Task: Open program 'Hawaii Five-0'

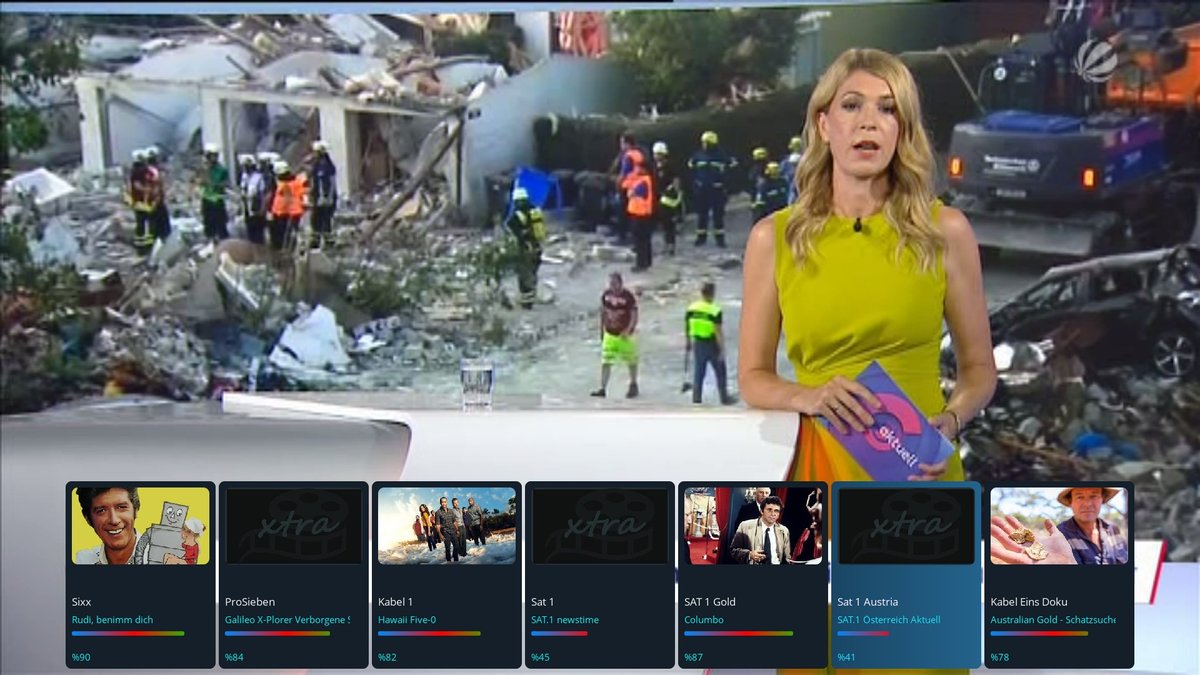Action: [407, 620]
